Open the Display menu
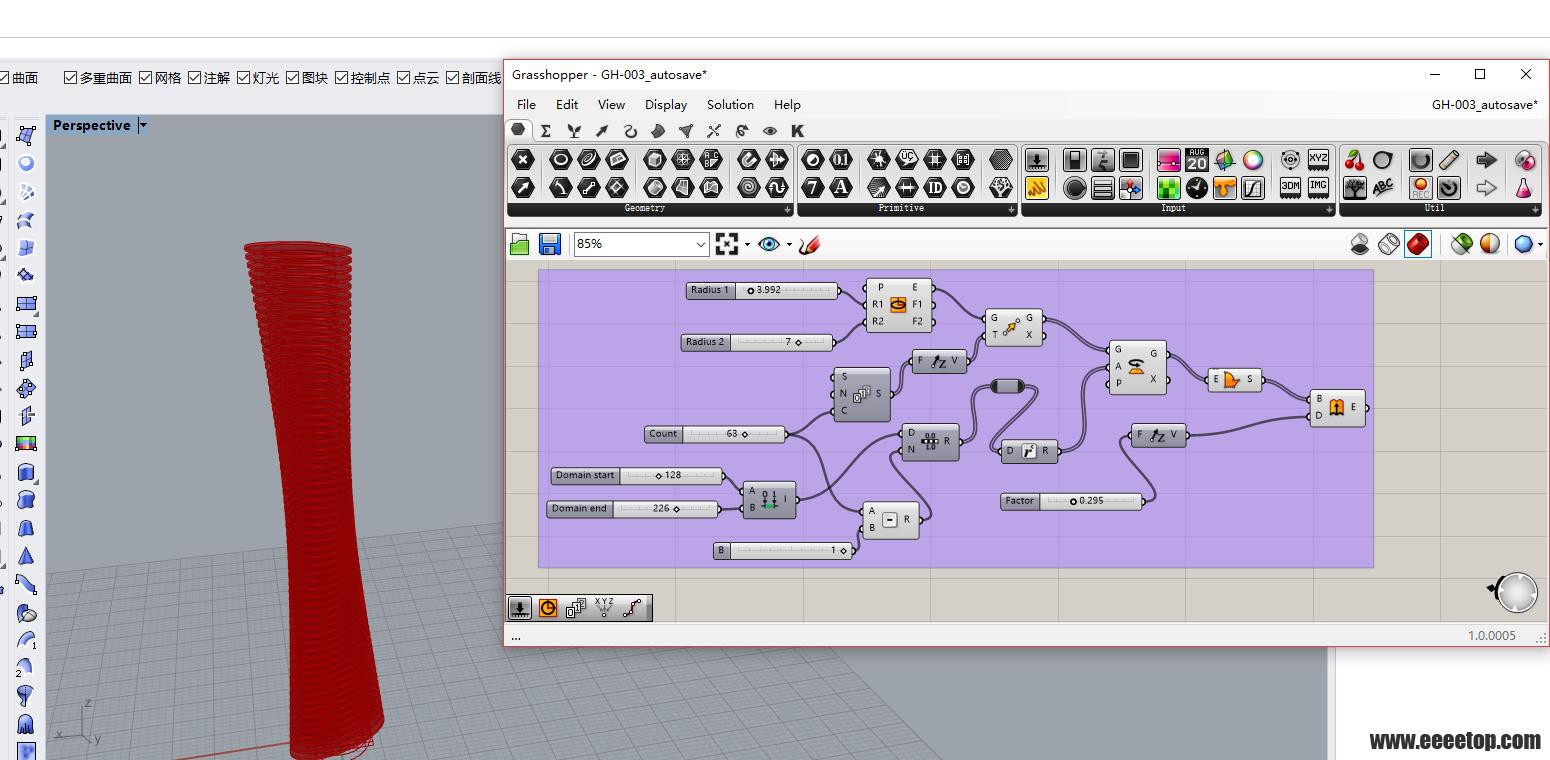The width and height of the screenshot is (1550, 760). (666, 104)
